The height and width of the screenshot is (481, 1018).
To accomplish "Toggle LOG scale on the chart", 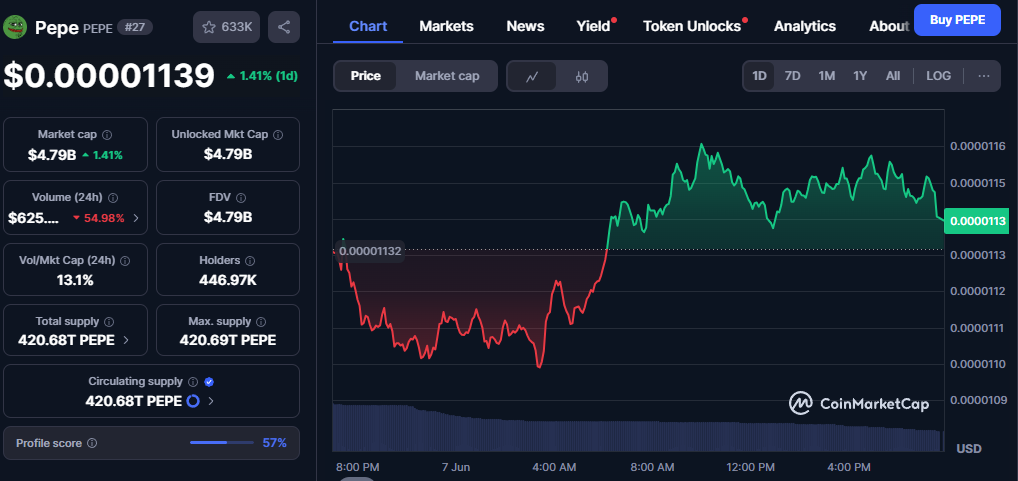I will tap(938, 76).
